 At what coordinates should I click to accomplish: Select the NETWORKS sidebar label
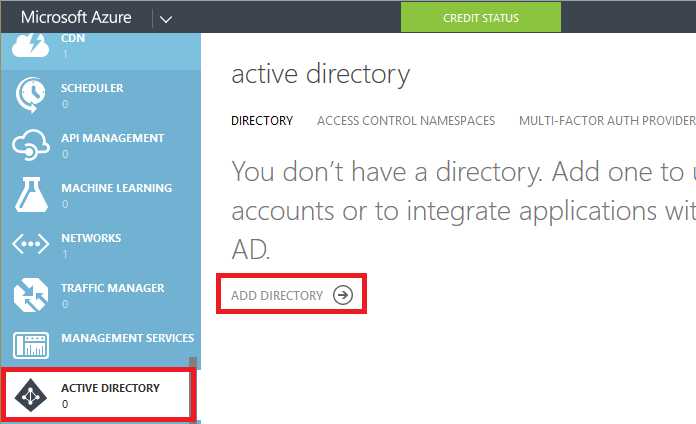(91, 238)
